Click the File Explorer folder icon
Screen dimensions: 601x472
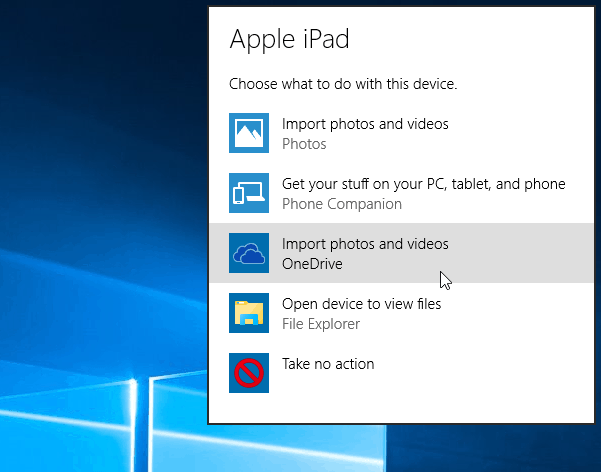click(249, 313)
